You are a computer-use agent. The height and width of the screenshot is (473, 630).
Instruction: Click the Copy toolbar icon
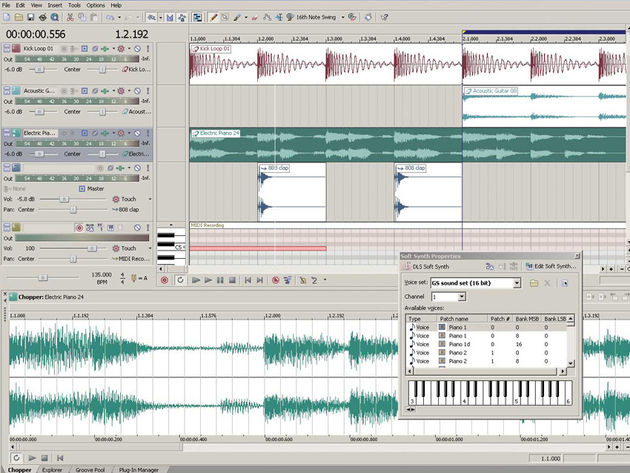click(82, 17)
